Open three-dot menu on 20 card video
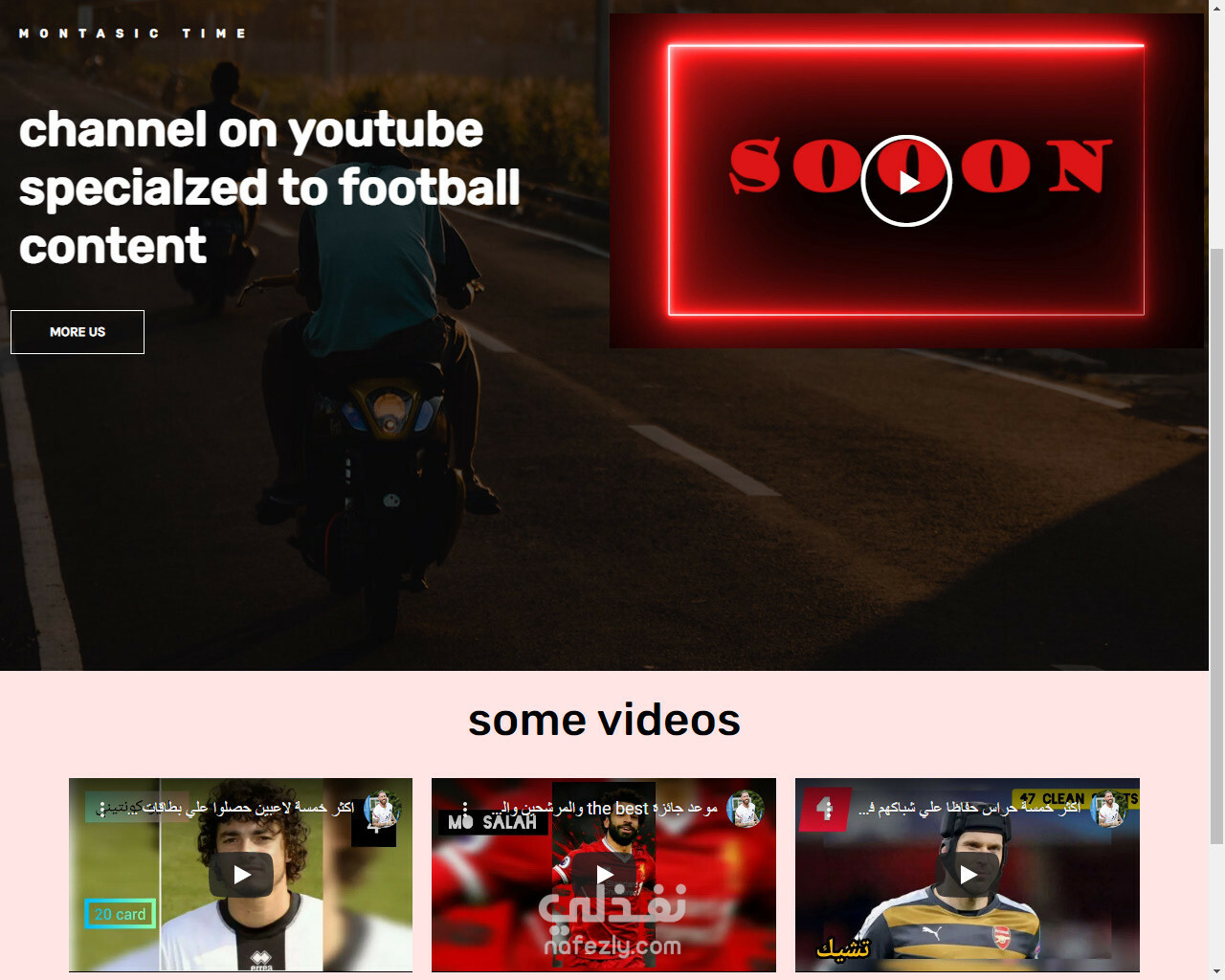This screenshot has width=1225, height=980. [x=101, y=809]
